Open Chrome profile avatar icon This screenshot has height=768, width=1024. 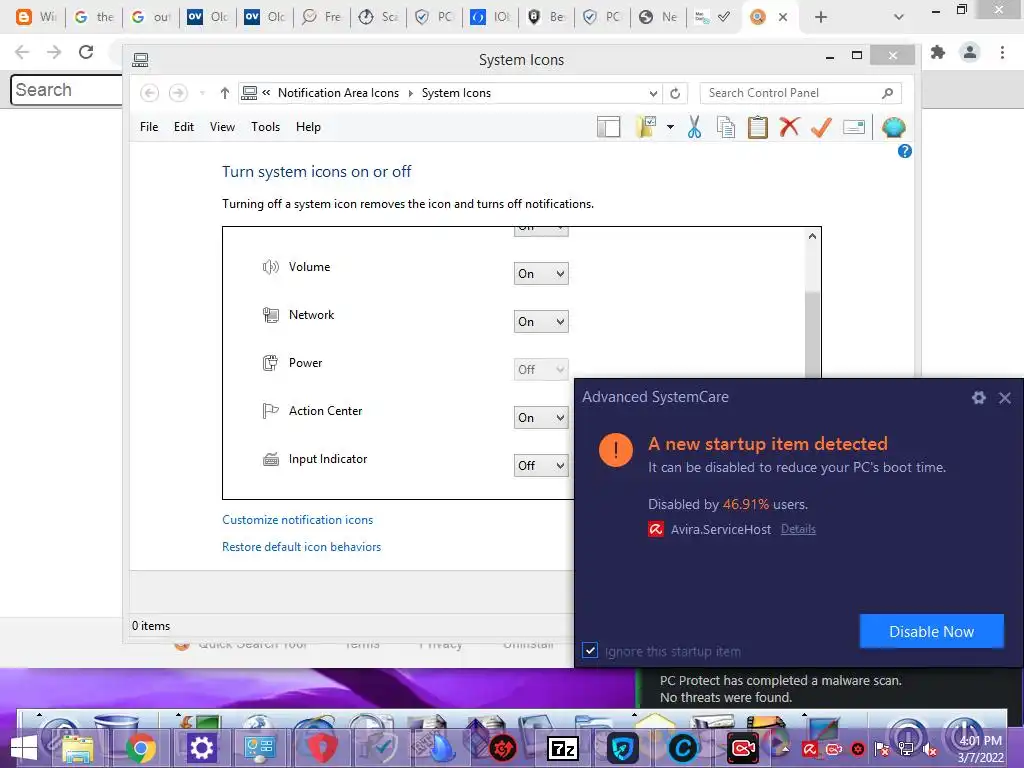point(970,52)
